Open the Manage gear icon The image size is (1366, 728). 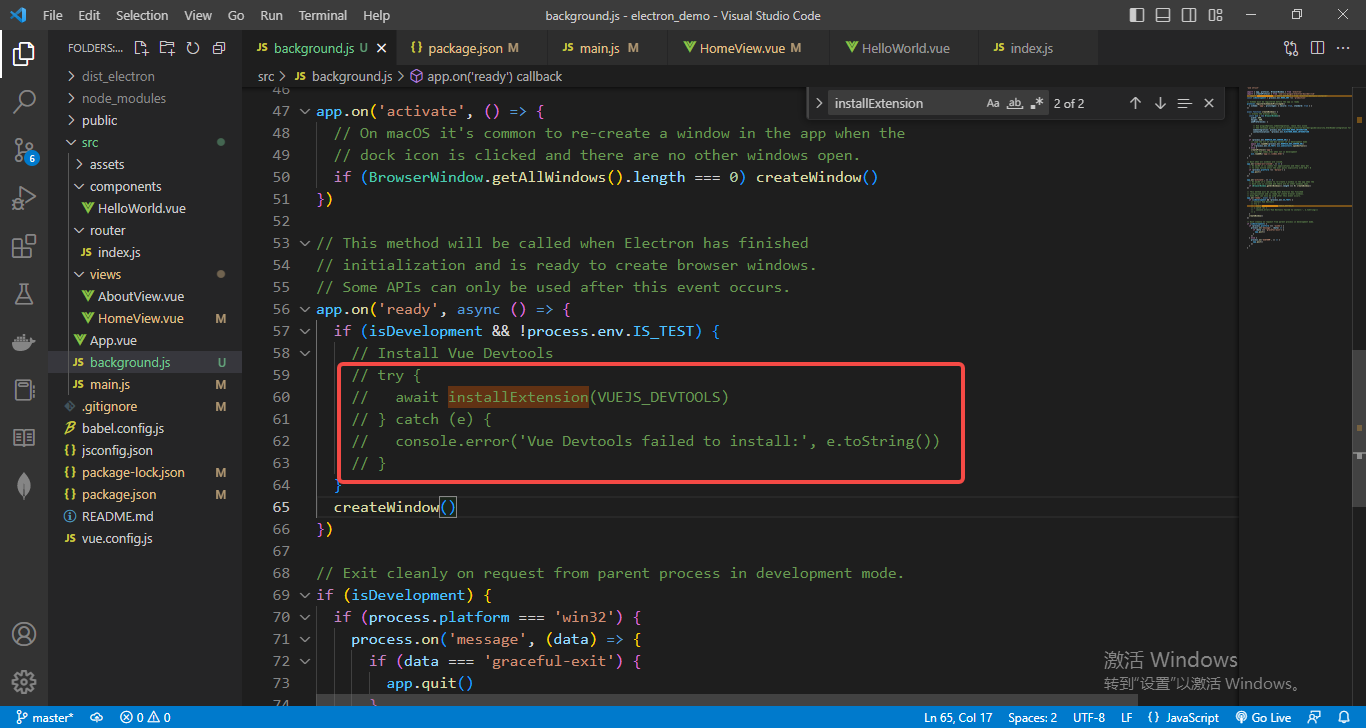pyautogui.click(x=24, y=682)
